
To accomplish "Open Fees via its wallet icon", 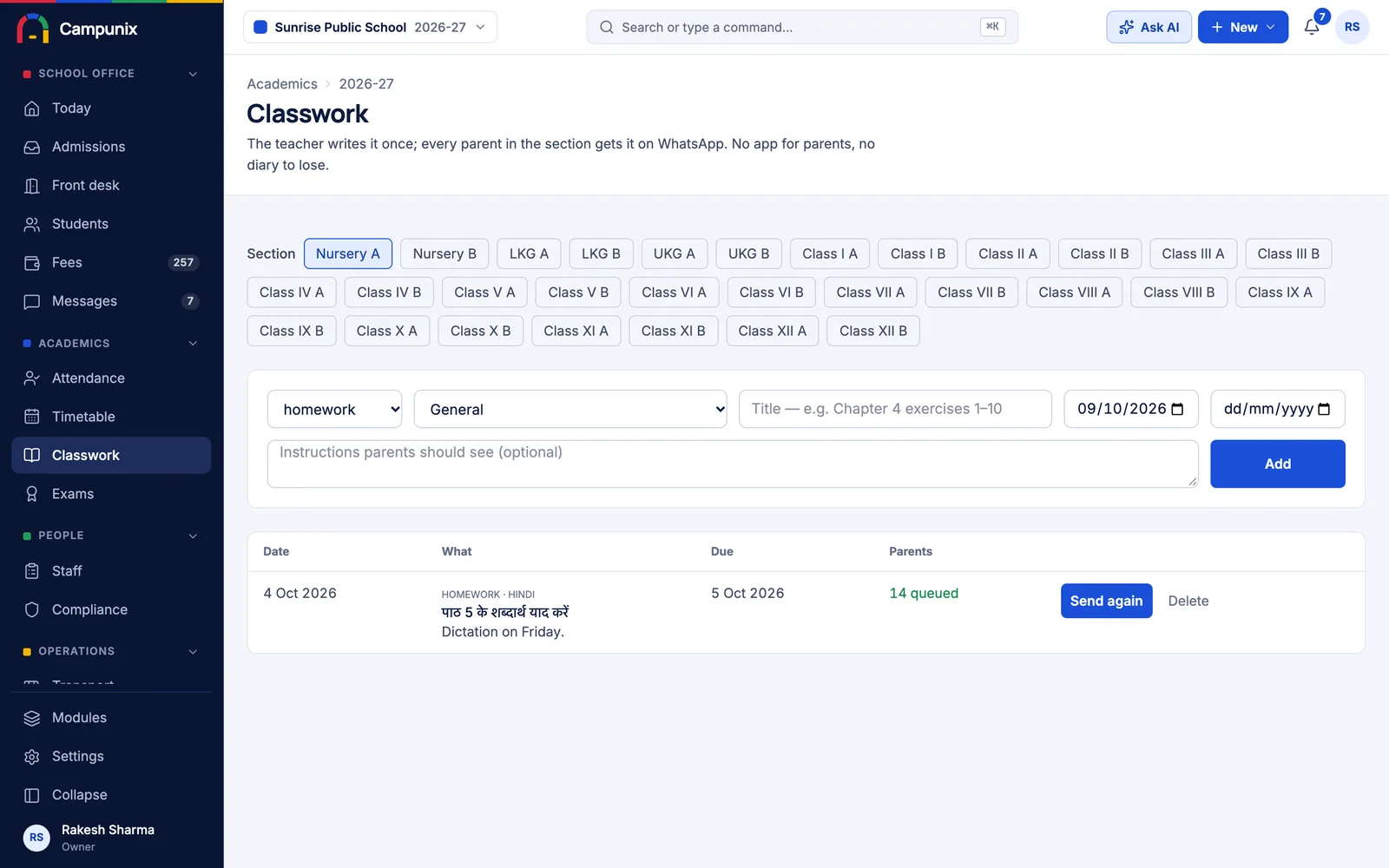I will pyautogui.click(x=32, y=262).
